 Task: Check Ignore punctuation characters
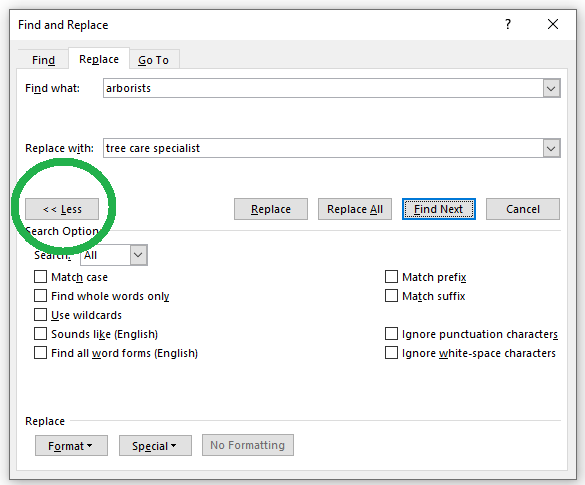[x=391, y=334]
